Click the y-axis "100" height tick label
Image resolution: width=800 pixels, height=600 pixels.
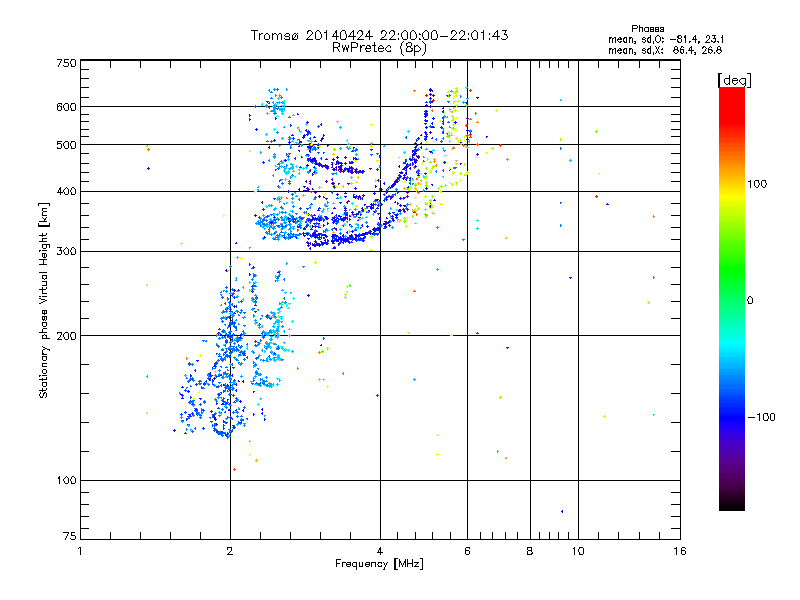(66, 481)
